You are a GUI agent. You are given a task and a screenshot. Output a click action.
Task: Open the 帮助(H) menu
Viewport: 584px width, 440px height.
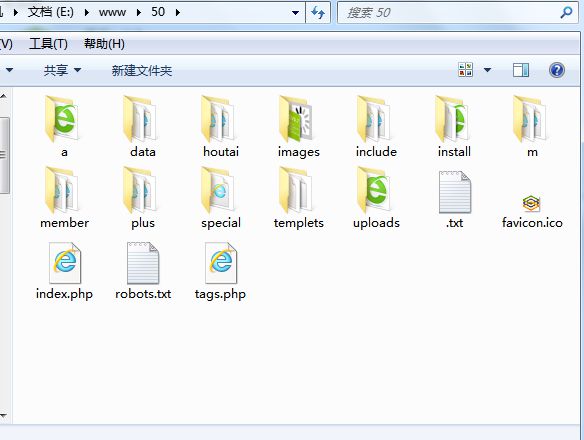point(104,44)
